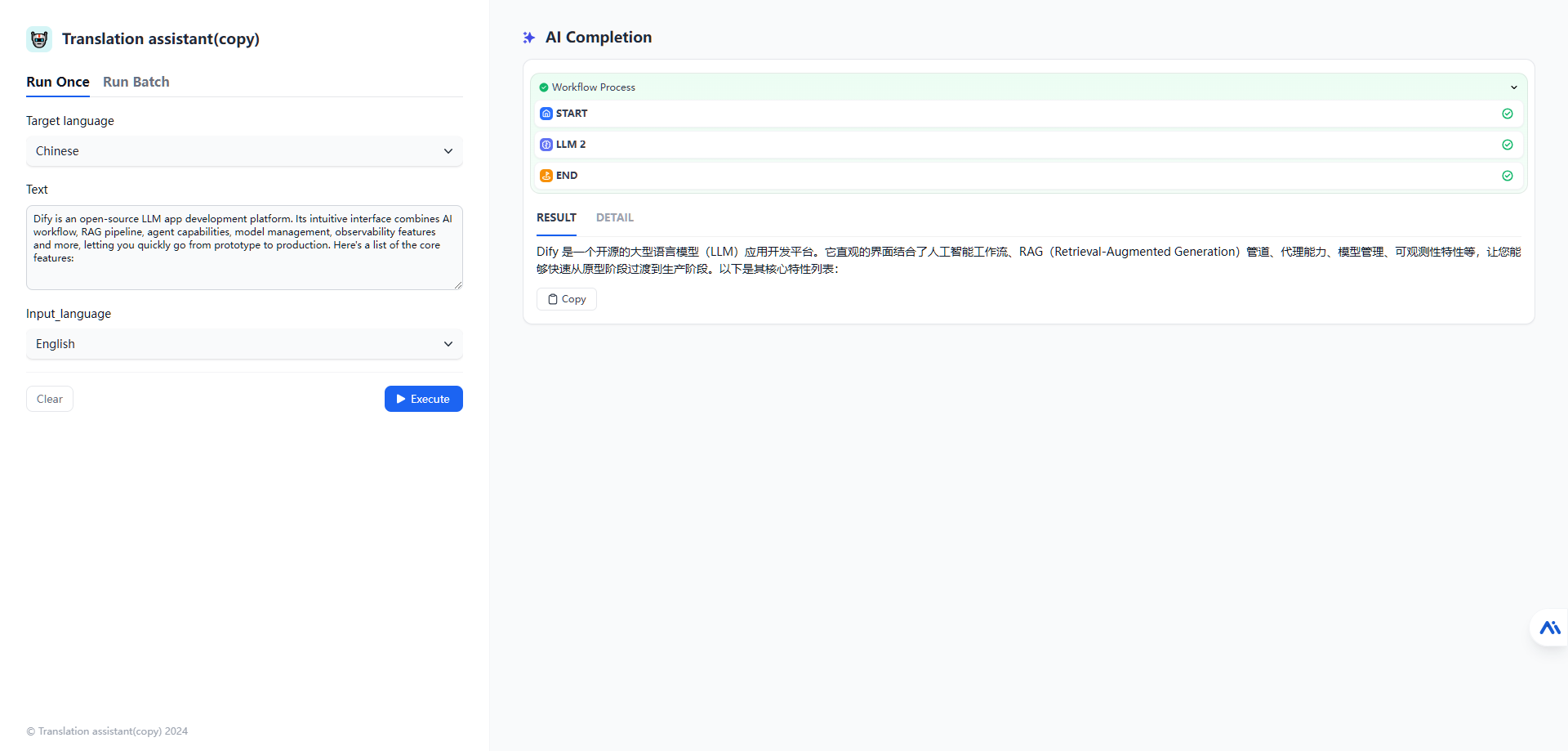Open the Input_language dropdown showing English

[244, 344]
